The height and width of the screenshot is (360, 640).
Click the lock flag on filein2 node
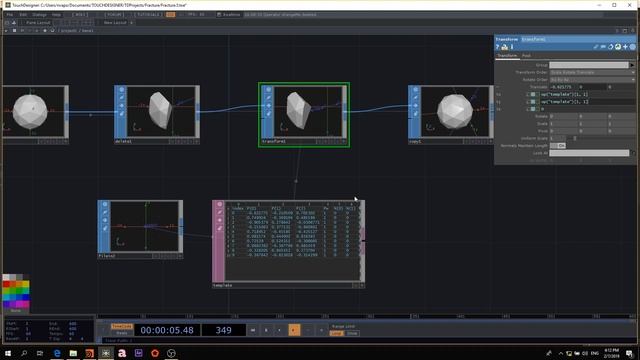coord(105,220)
